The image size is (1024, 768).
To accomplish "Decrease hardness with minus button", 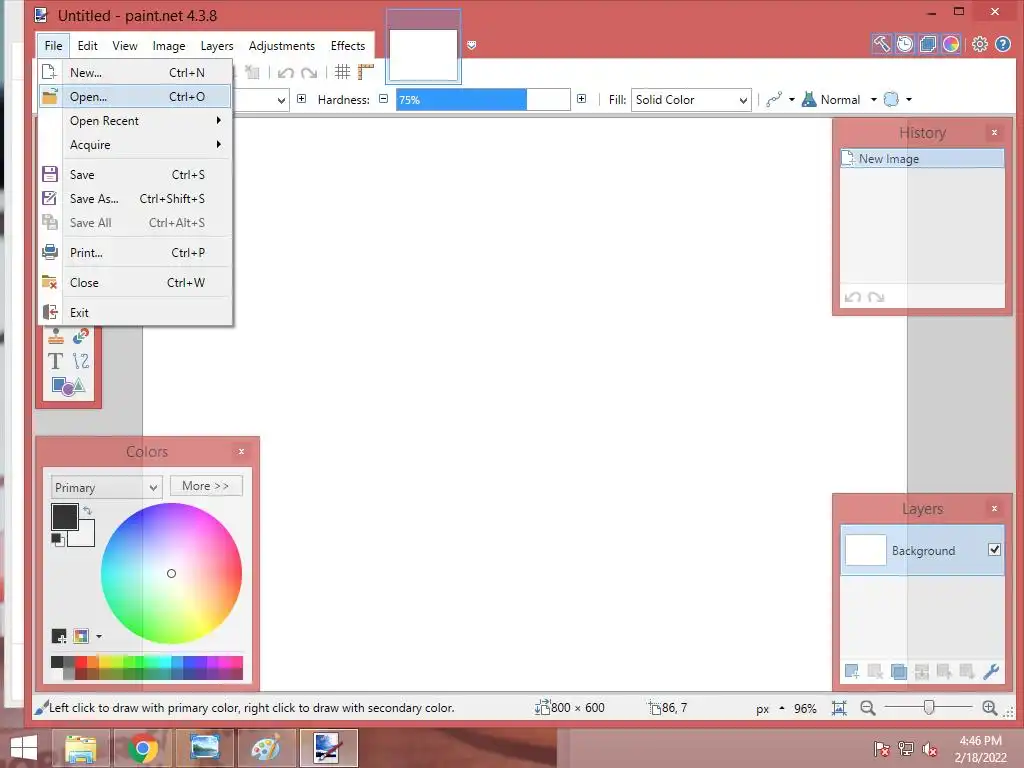I will click(383, 99).
